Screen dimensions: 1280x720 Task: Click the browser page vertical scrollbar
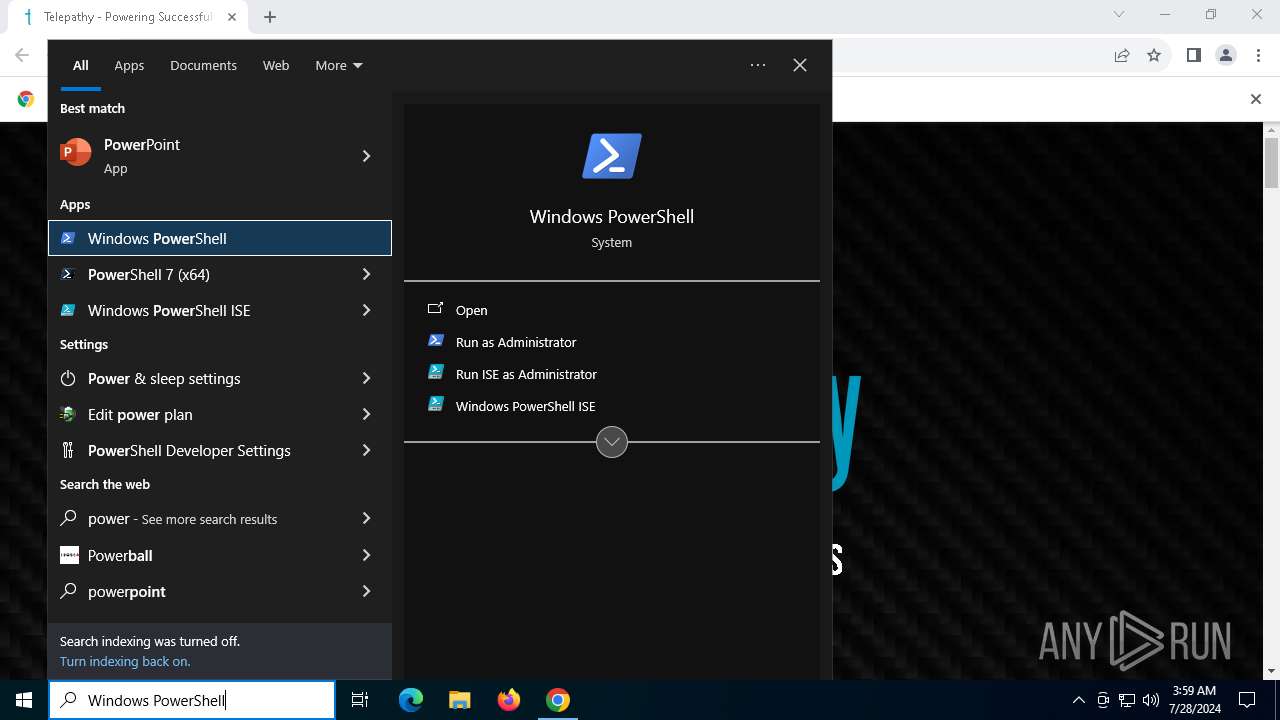pos(1271,400)
